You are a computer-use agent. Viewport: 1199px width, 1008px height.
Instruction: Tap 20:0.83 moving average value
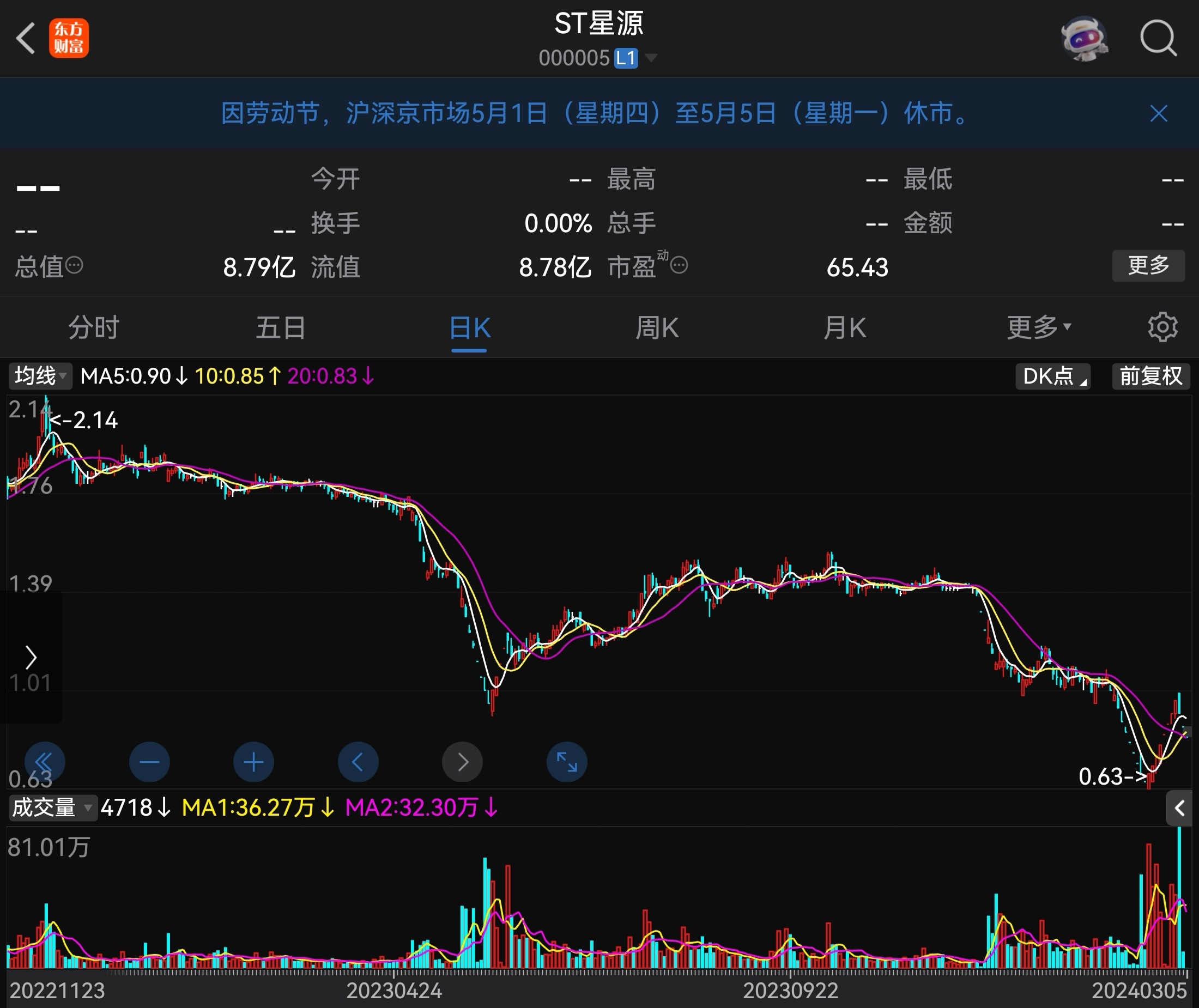(x=331, y=376)
